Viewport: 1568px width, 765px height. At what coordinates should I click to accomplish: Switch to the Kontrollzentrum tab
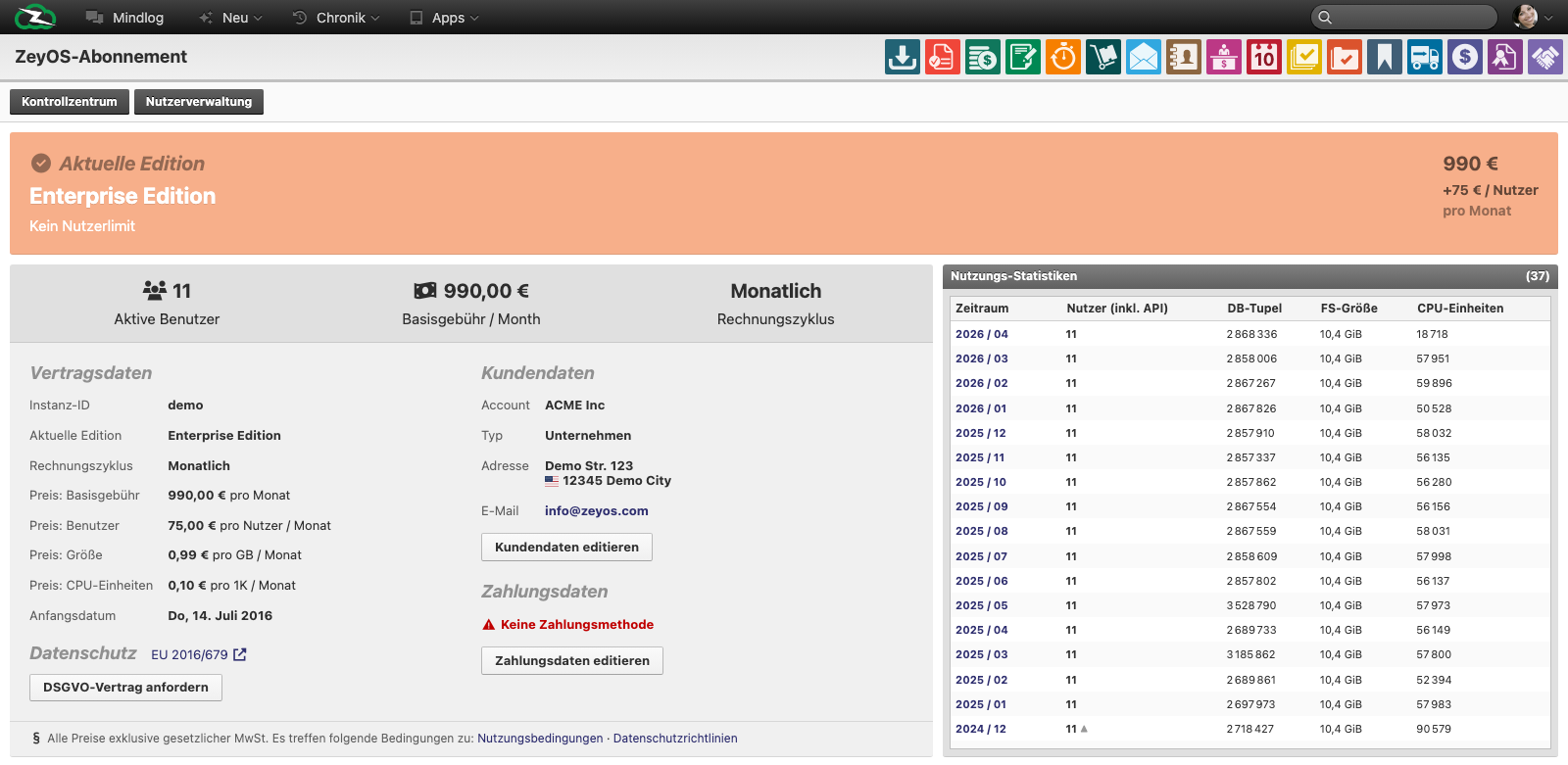coord(70,102)
